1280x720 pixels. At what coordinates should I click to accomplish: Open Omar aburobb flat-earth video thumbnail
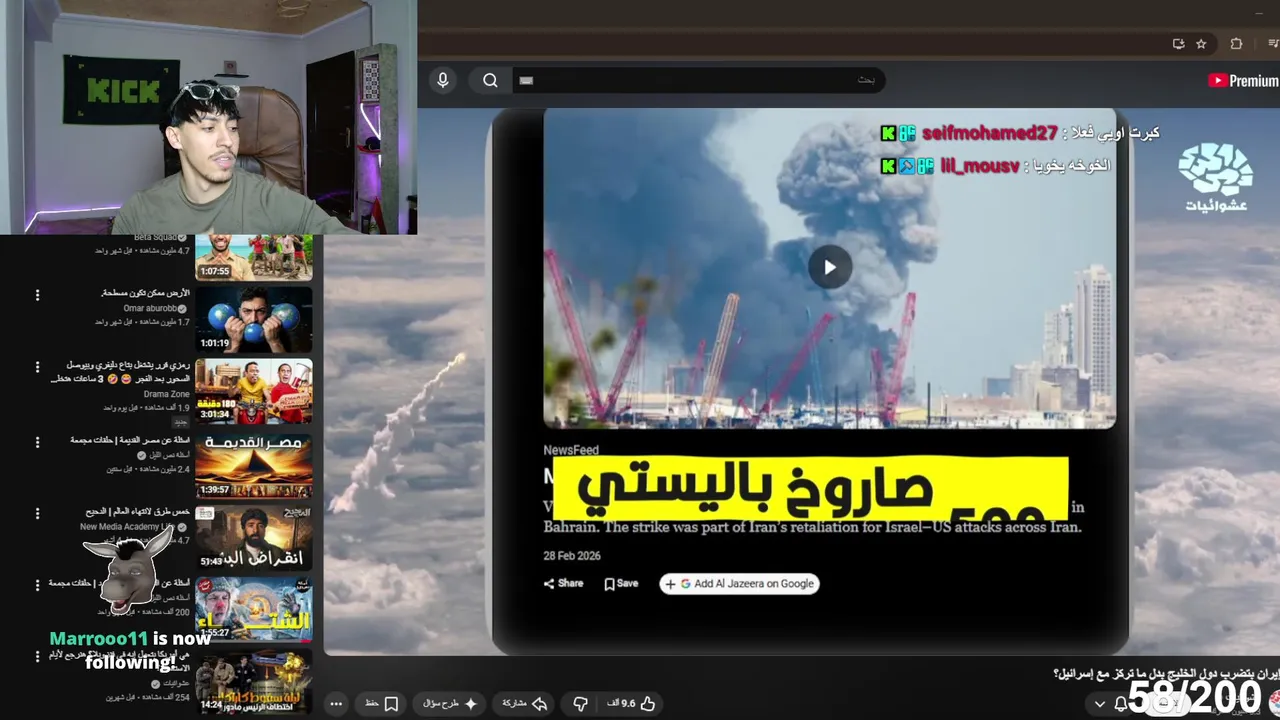click(x=253, y=320)
